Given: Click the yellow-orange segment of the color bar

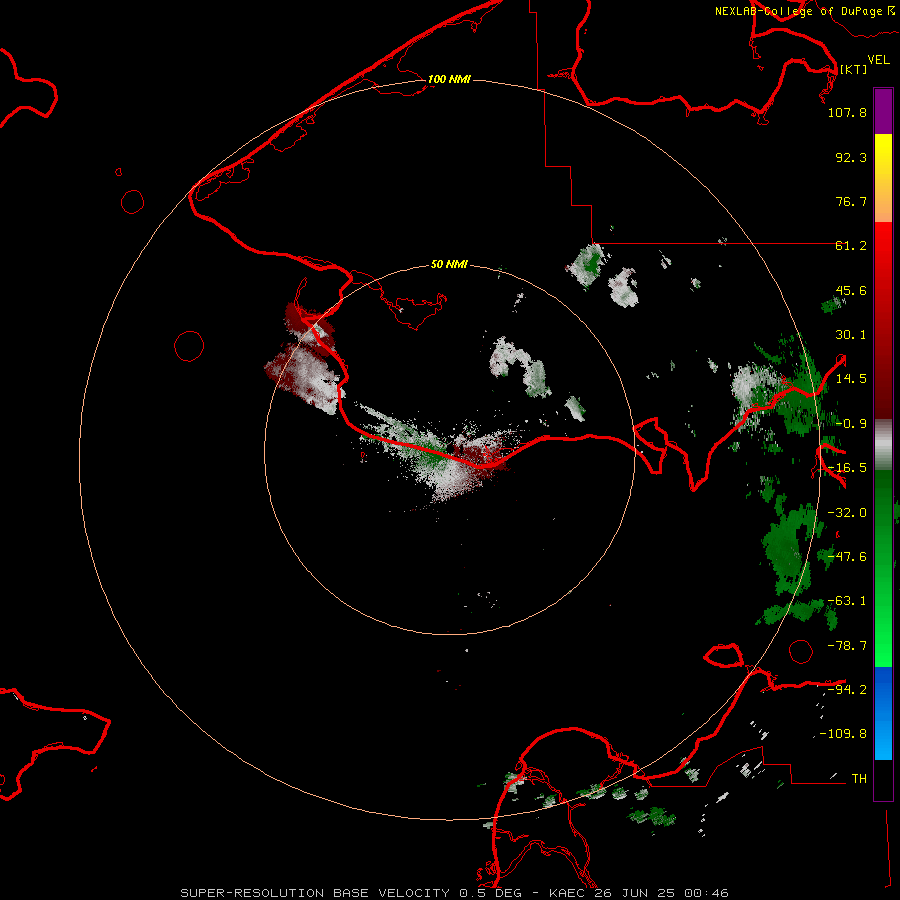Looking at the screenshot, I should click(883, 178).
